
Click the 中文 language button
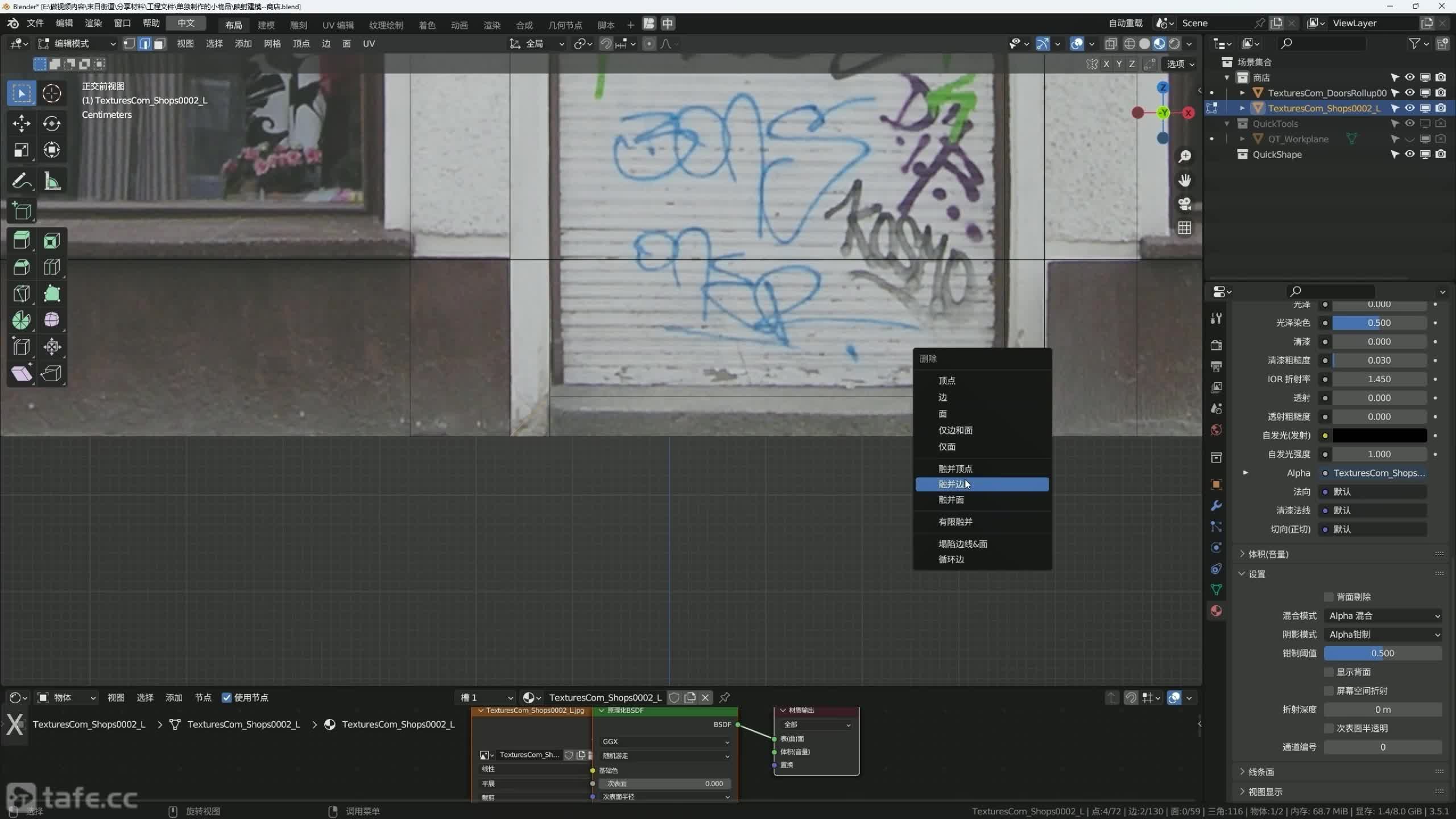[x=186, y=23]
